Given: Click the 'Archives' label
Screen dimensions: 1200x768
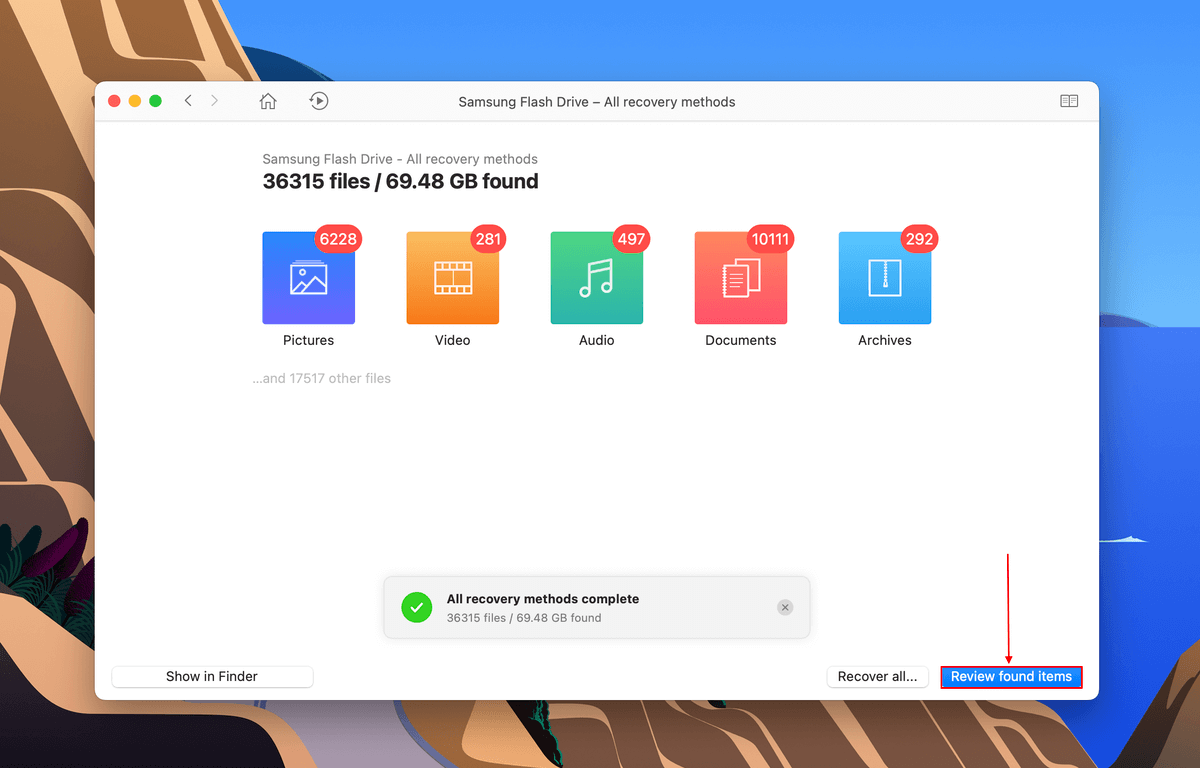Looking at the screenshot, I should coord(884,340).
